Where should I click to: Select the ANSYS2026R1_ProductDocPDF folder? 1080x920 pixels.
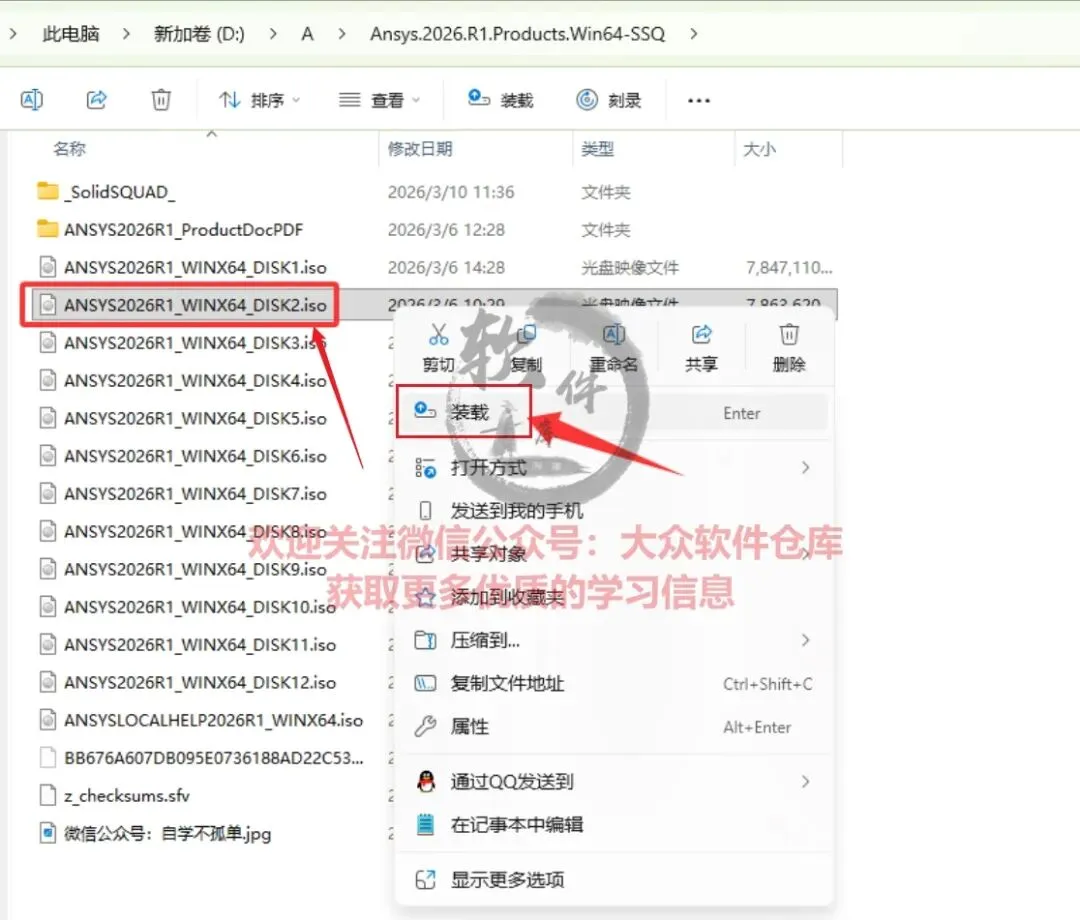(183, 230)
